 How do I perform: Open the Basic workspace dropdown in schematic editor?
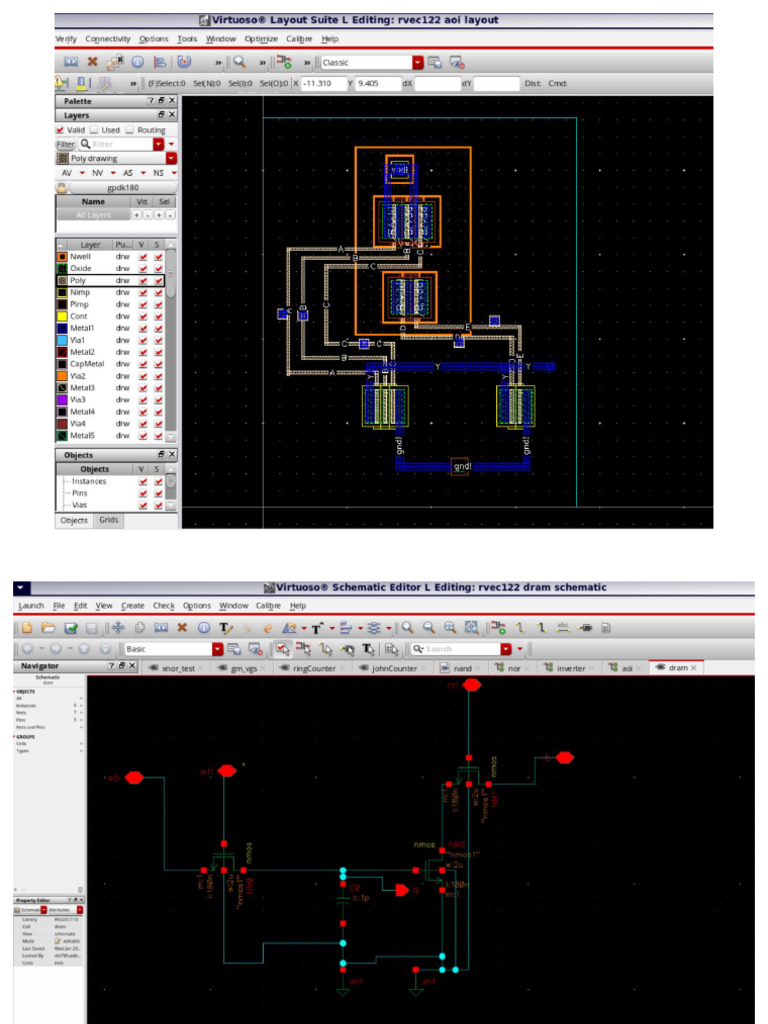pos(218,648)
